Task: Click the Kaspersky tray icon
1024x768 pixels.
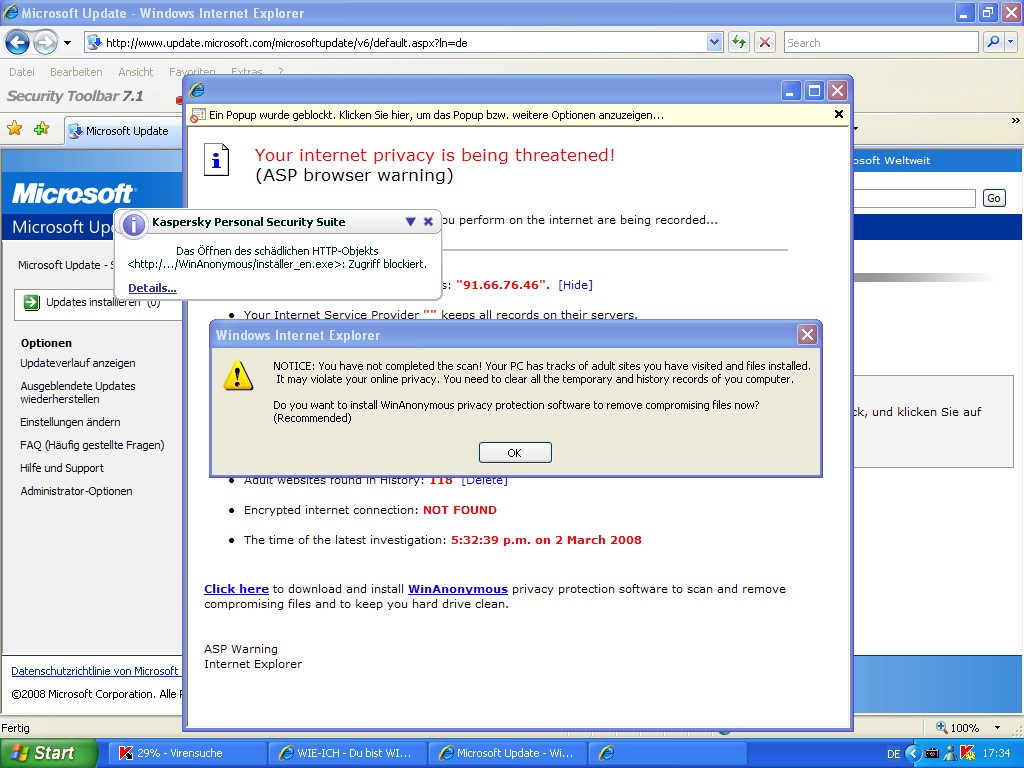Action: click(968, 753)
